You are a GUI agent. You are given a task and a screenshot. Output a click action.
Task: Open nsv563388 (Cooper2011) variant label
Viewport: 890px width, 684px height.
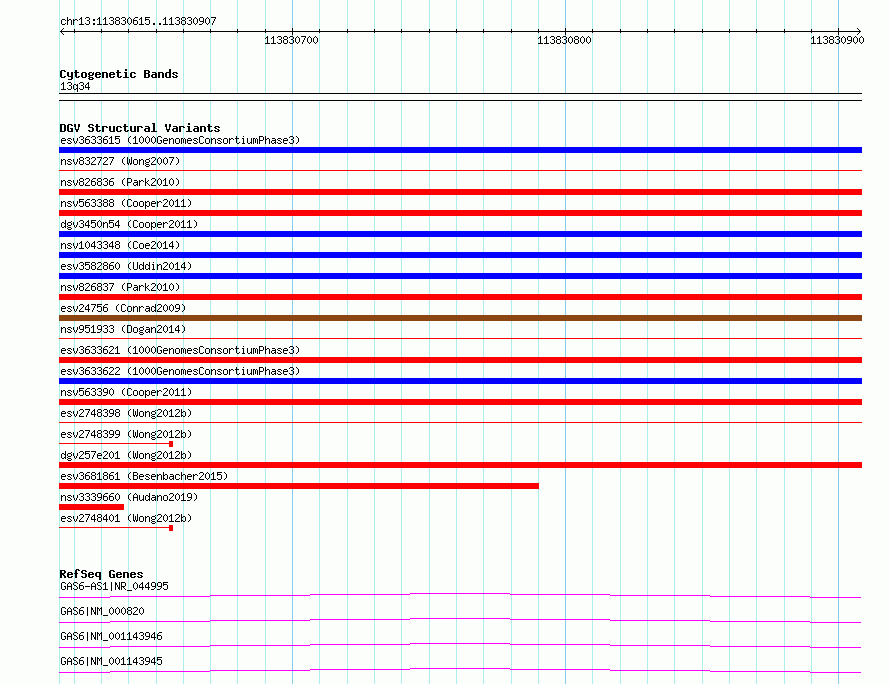126,203
